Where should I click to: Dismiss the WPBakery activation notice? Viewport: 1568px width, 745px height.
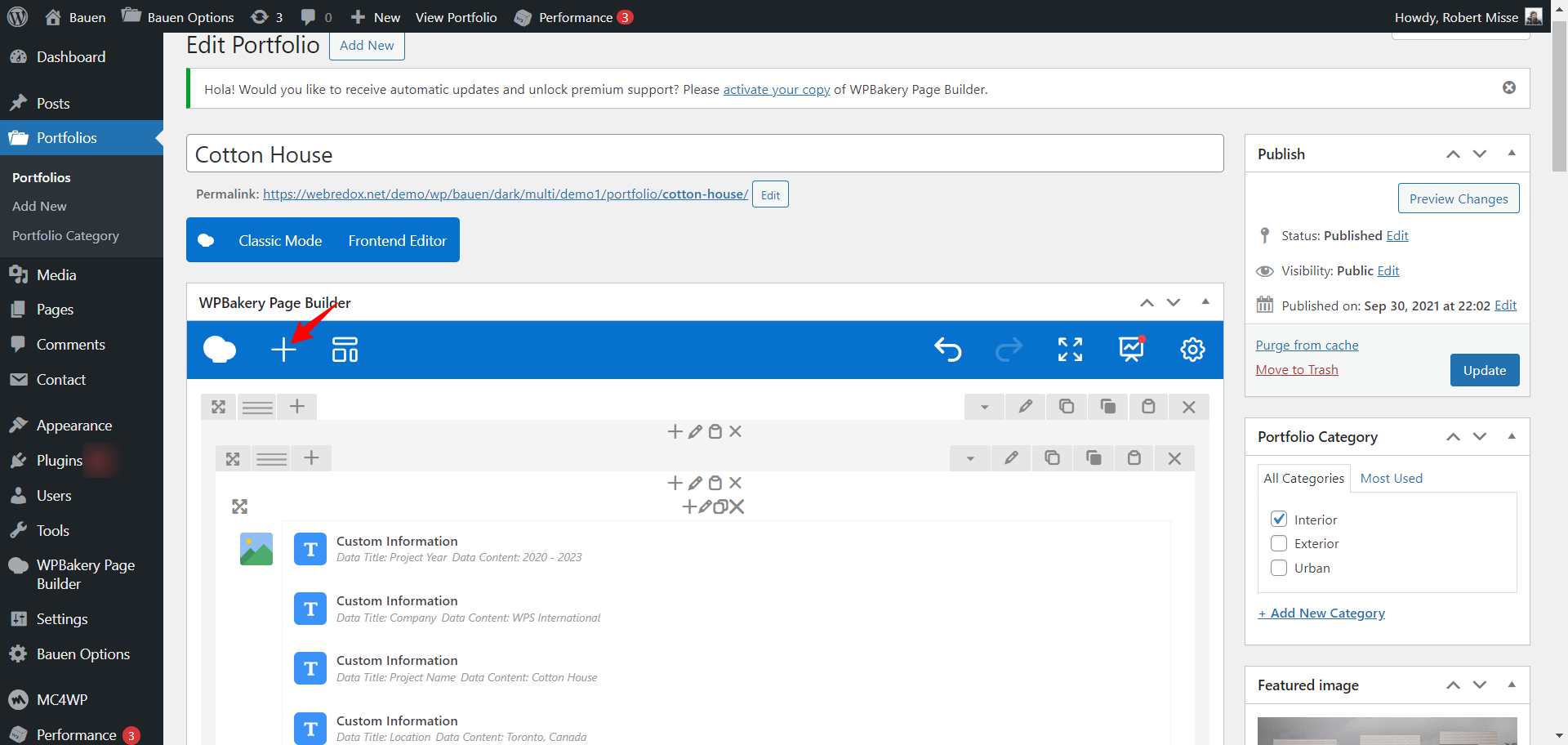(x=1509, y=87)
